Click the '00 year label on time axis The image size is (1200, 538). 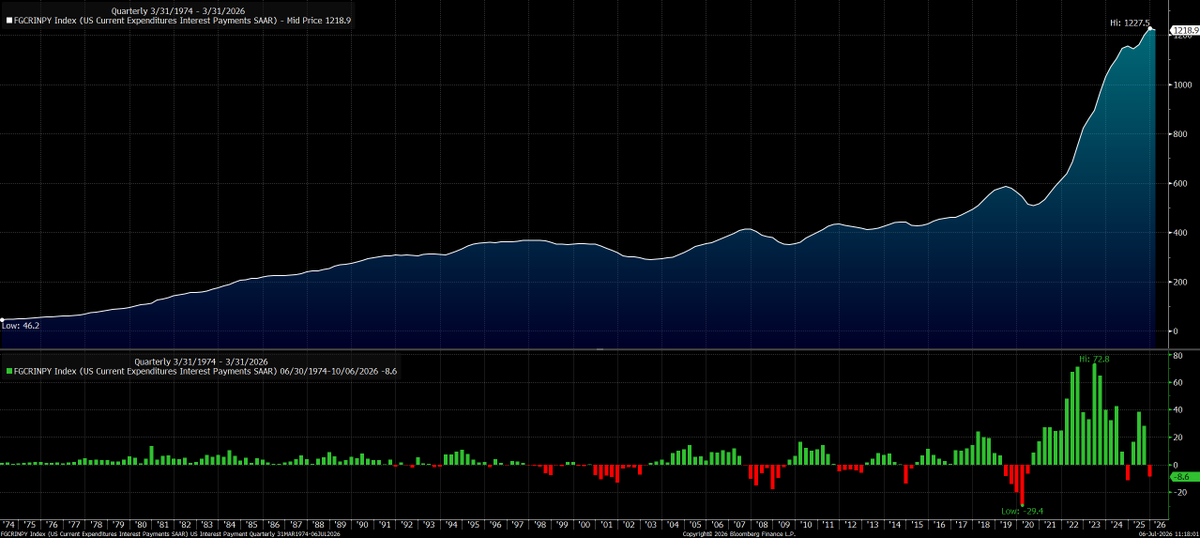[x=585, y=524]
